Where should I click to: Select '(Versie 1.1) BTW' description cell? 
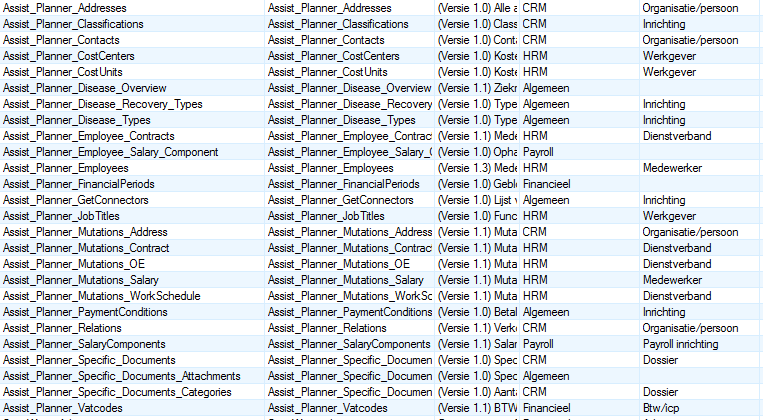[x=477, y=408]
